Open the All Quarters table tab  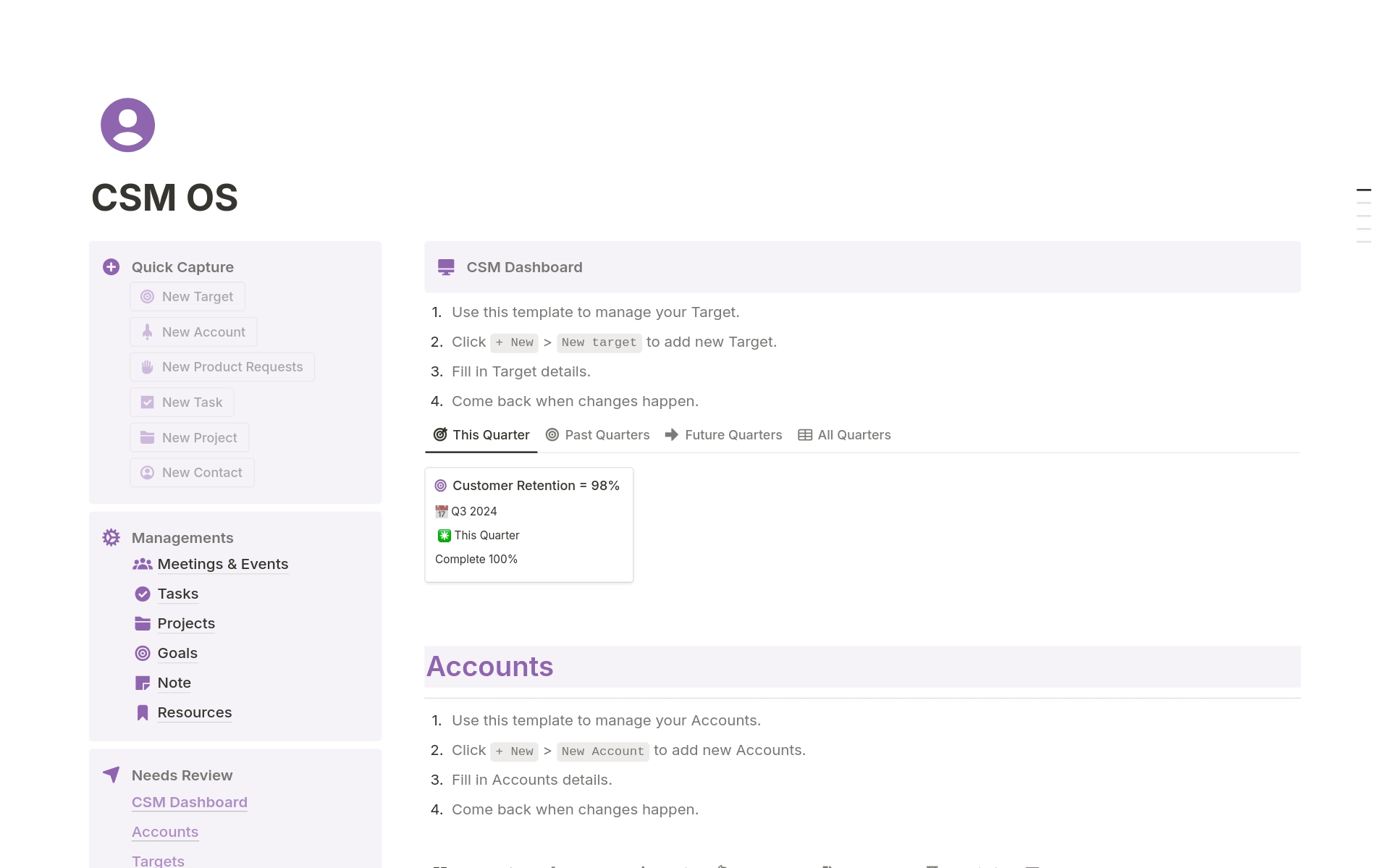tap(844, 435)
